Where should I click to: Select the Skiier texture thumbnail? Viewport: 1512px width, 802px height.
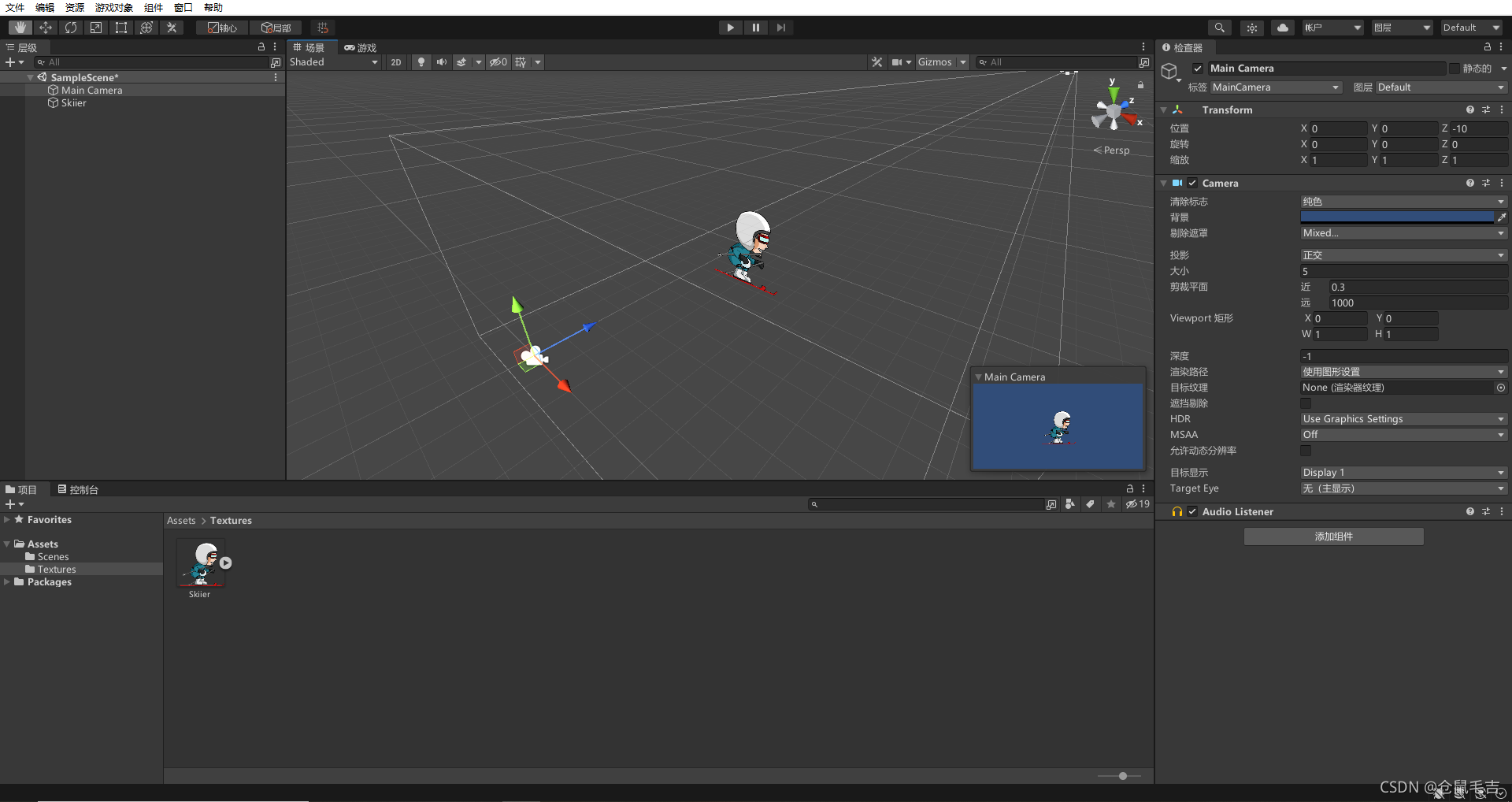click(201, 563)
